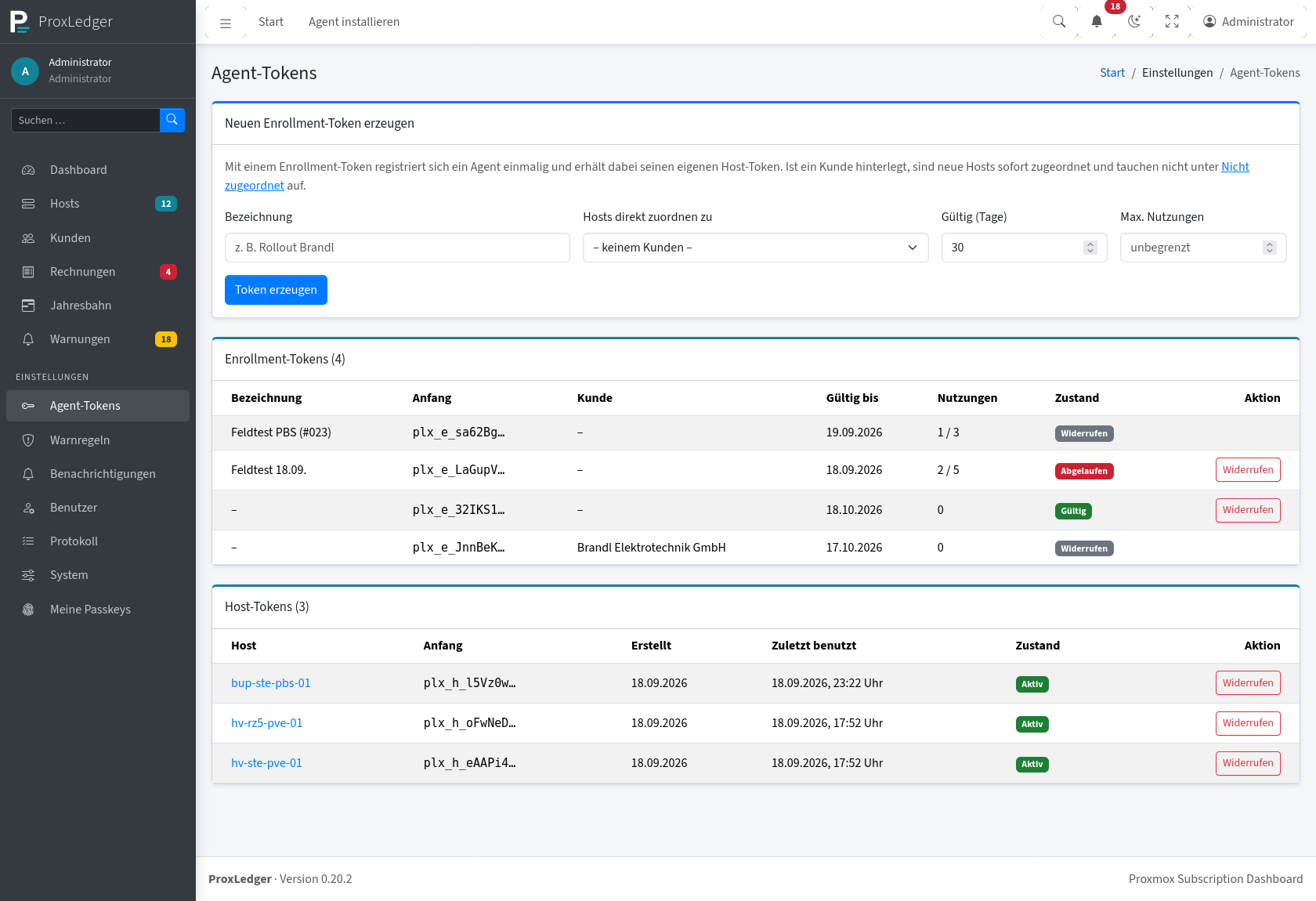Toggle dark mode with the moon icon

1134,22
